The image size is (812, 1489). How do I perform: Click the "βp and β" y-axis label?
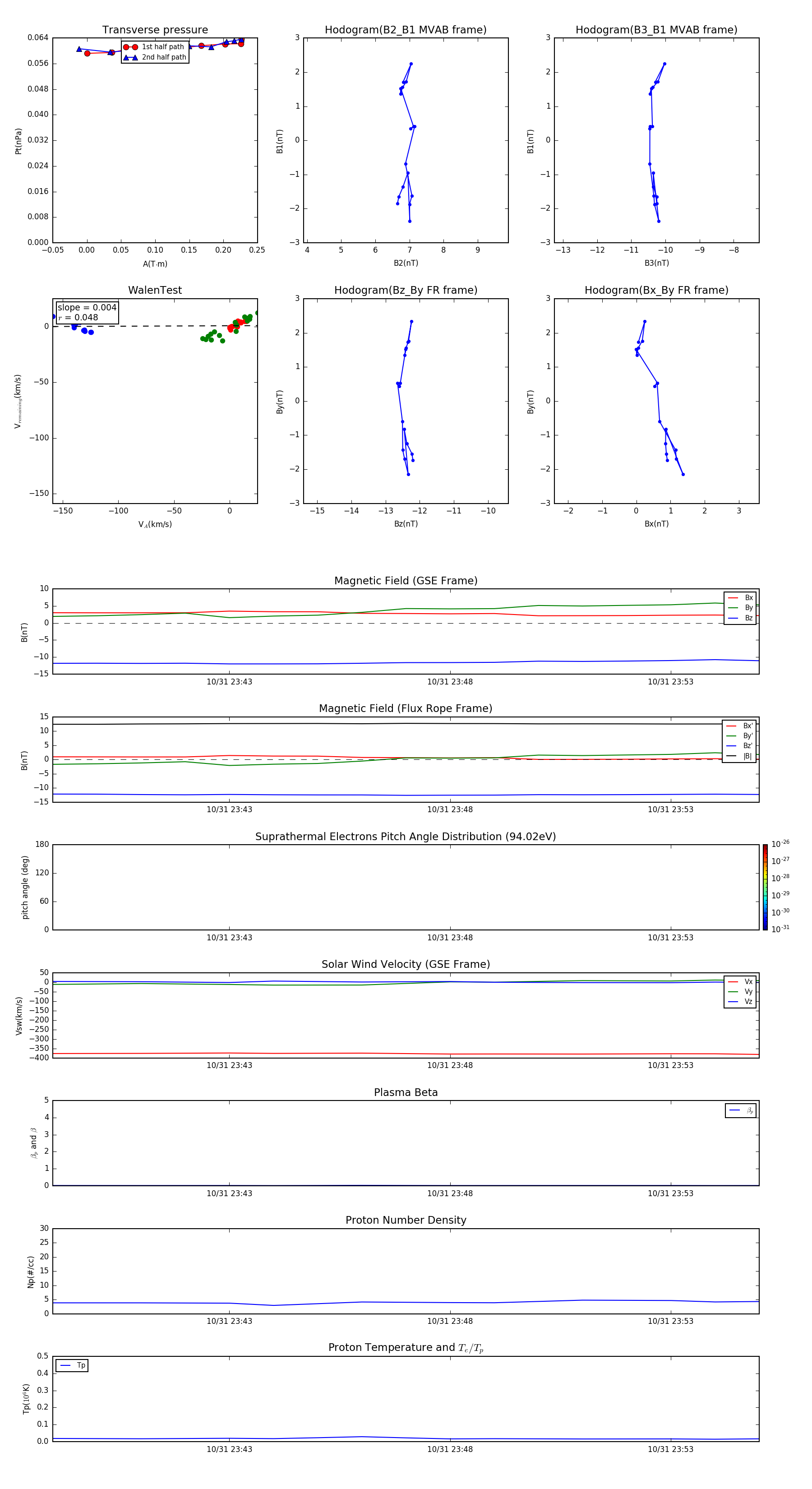33,1143
